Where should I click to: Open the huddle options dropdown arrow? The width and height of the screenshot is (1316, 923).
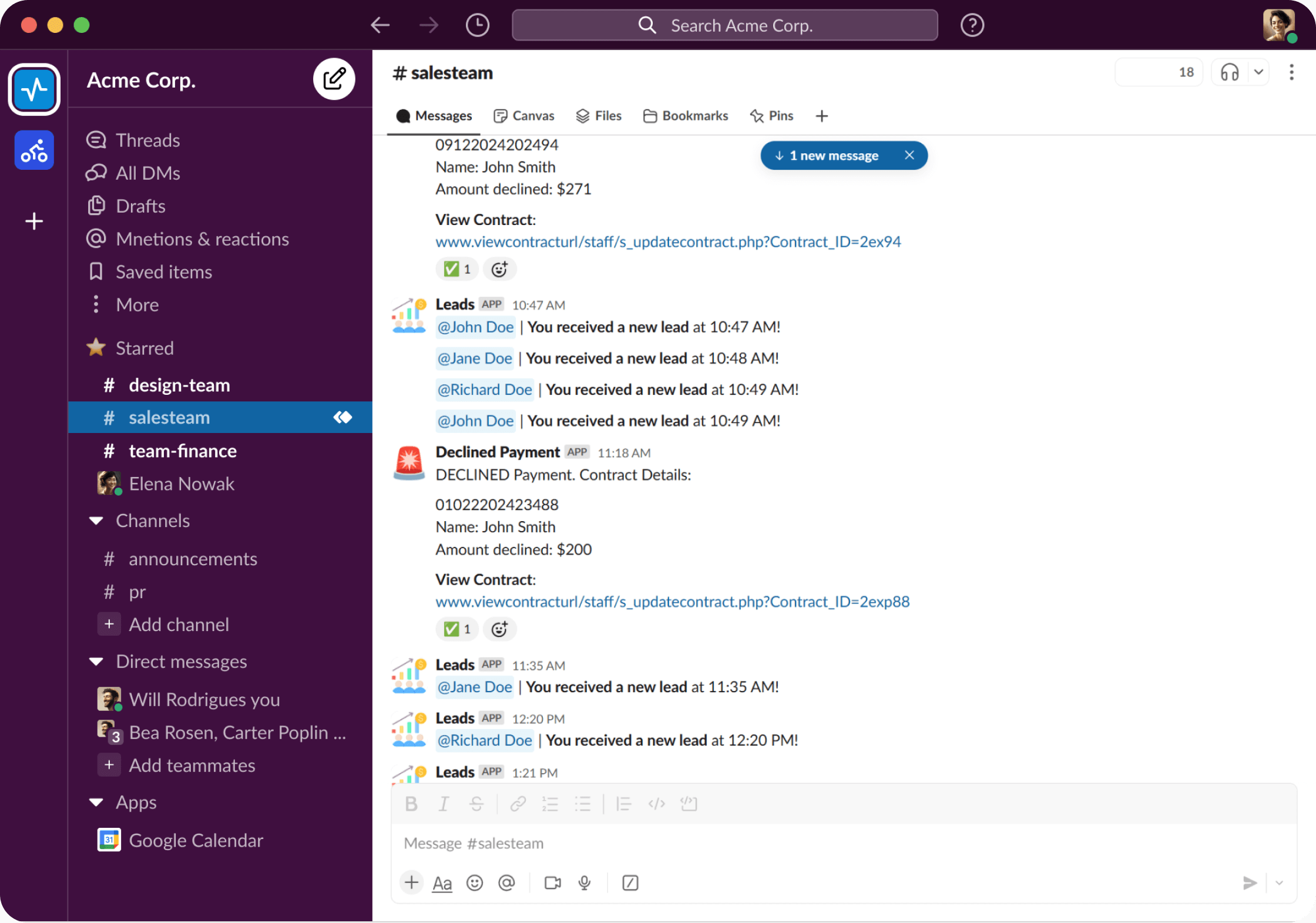tap(1258, 72)
